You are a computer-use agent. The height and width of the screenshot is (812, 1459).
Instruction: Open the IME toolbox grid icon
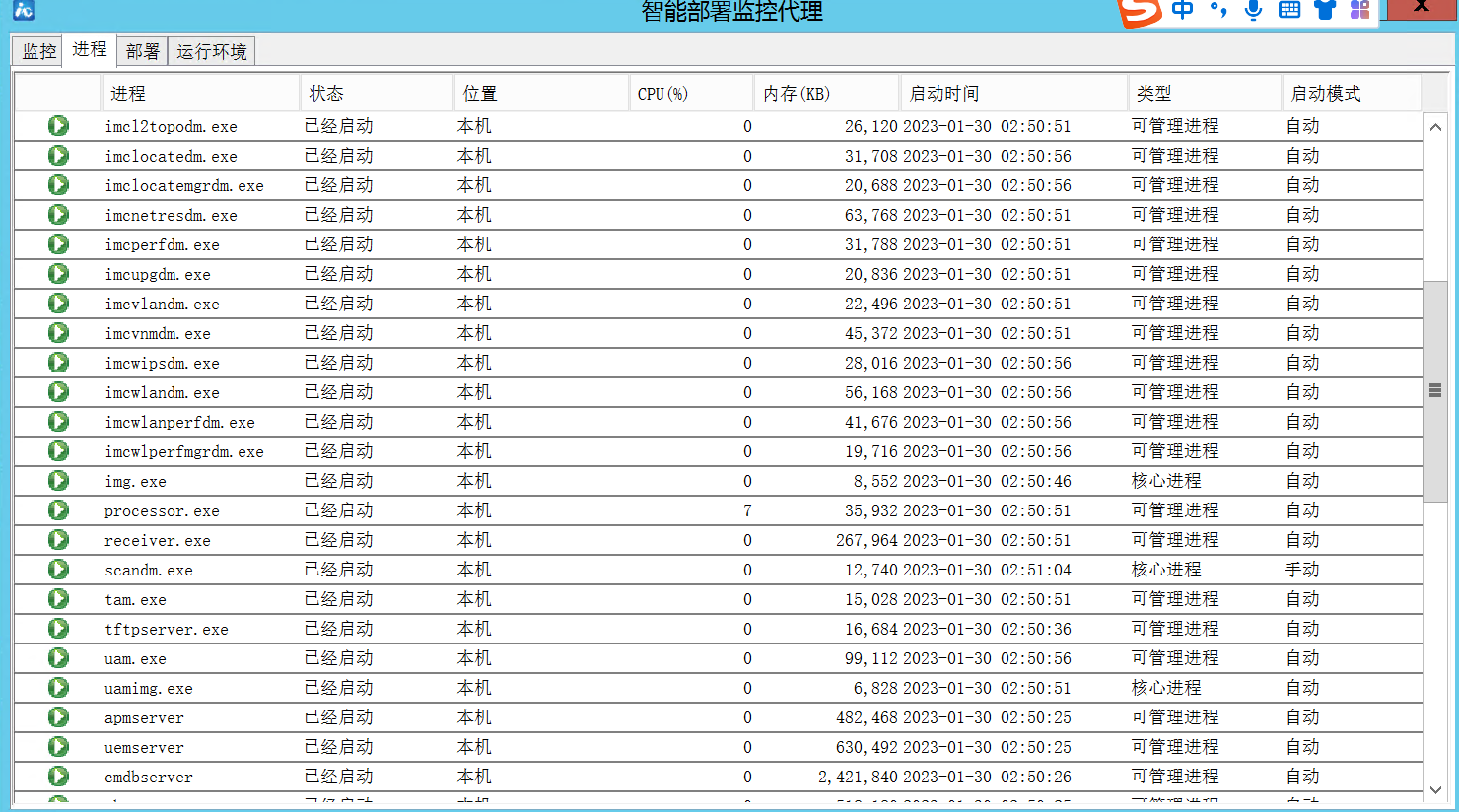tap(1360, 10)
